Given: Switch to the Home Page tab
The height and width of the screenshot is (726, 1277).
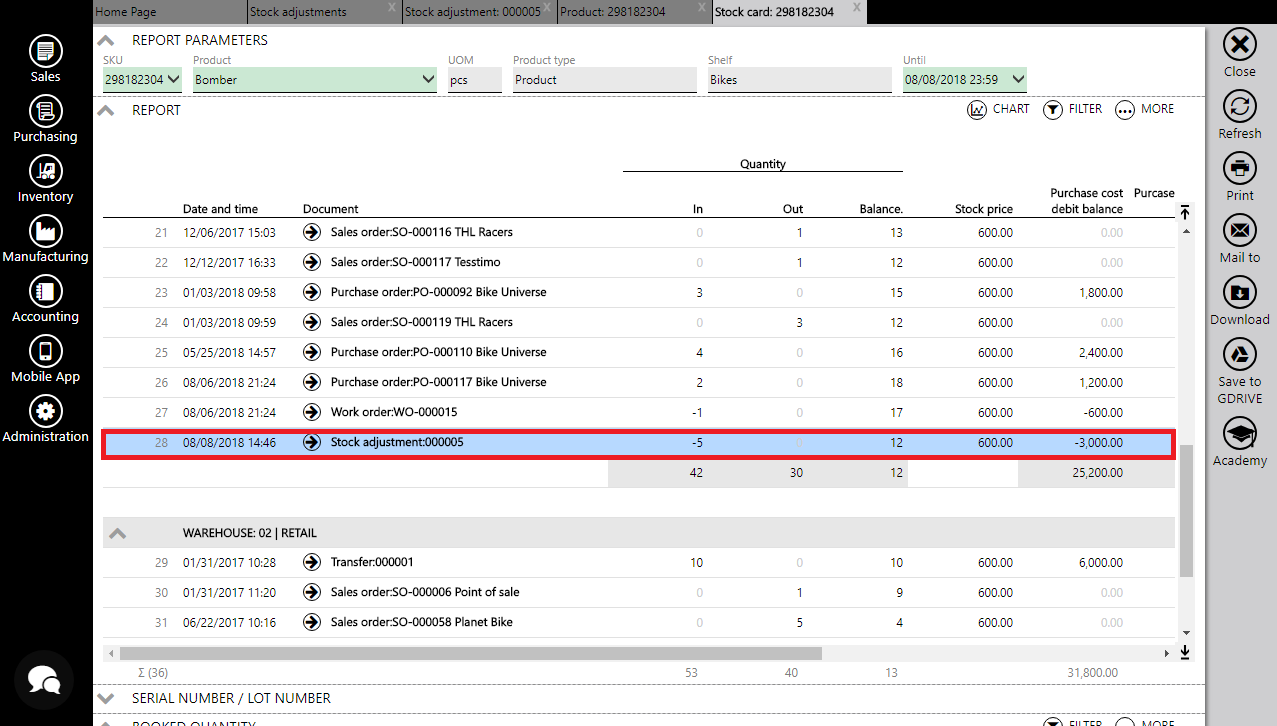Looking at the screenshot, I should click(170, 12).
